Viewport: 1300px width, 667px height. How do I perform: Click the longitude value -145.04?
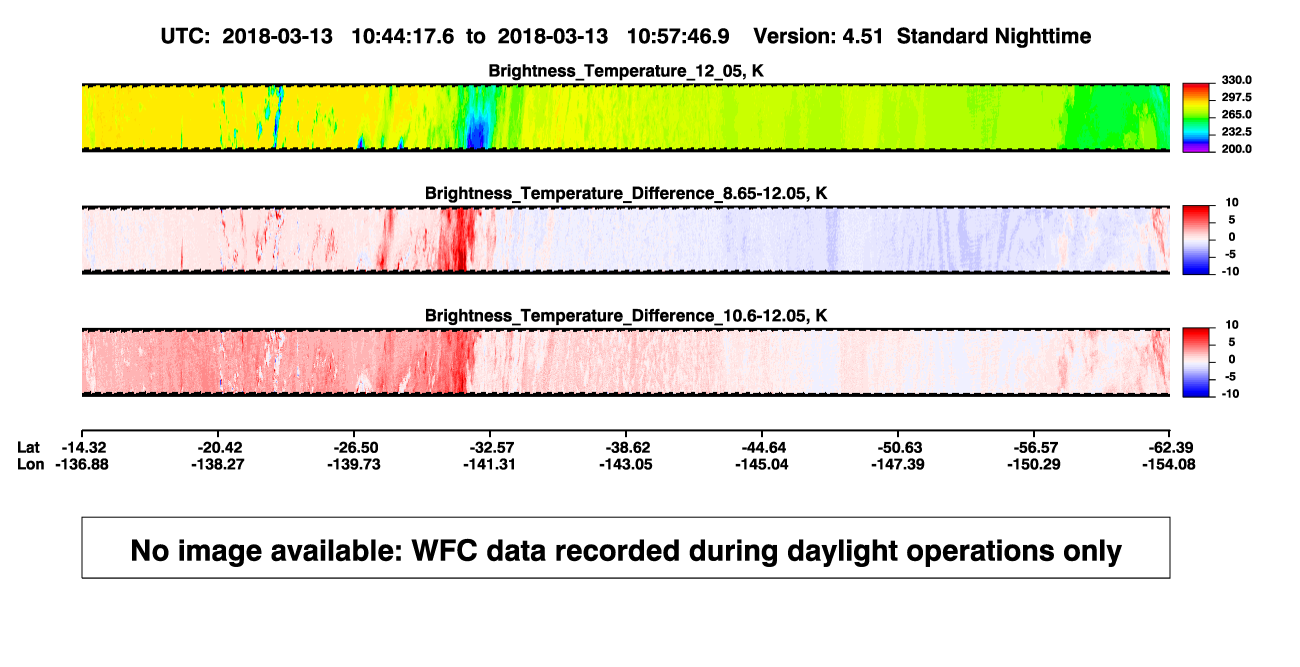(762, 464)
